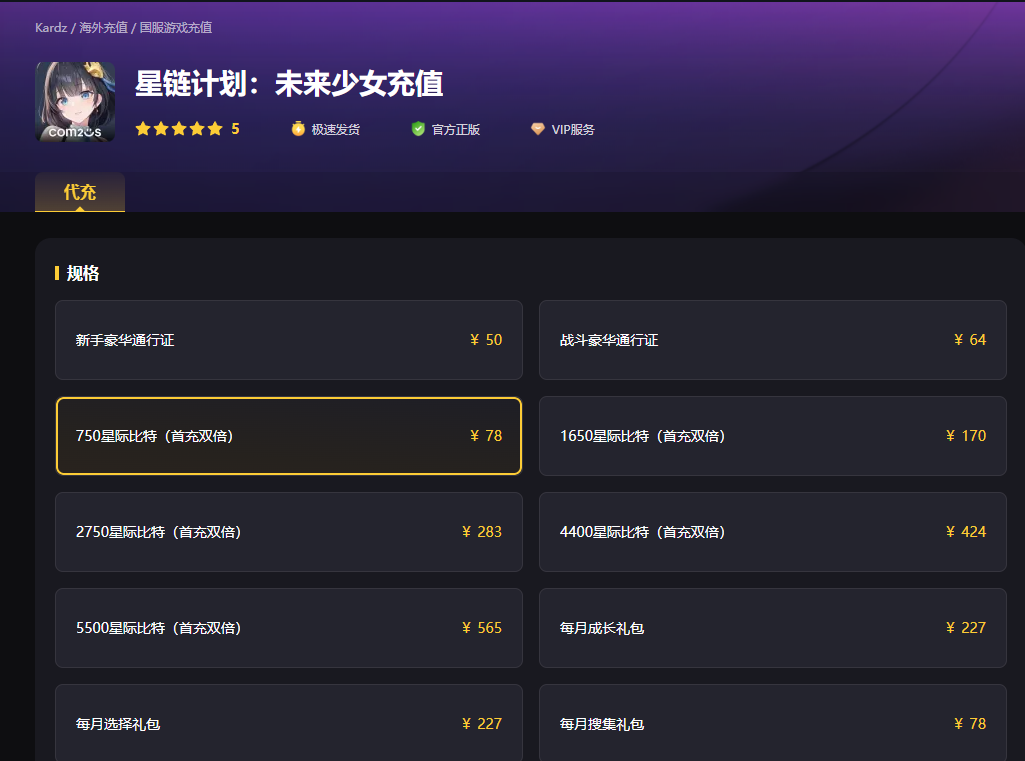
Task: Click the ¥ 424 price
Action: click(966, 532)
